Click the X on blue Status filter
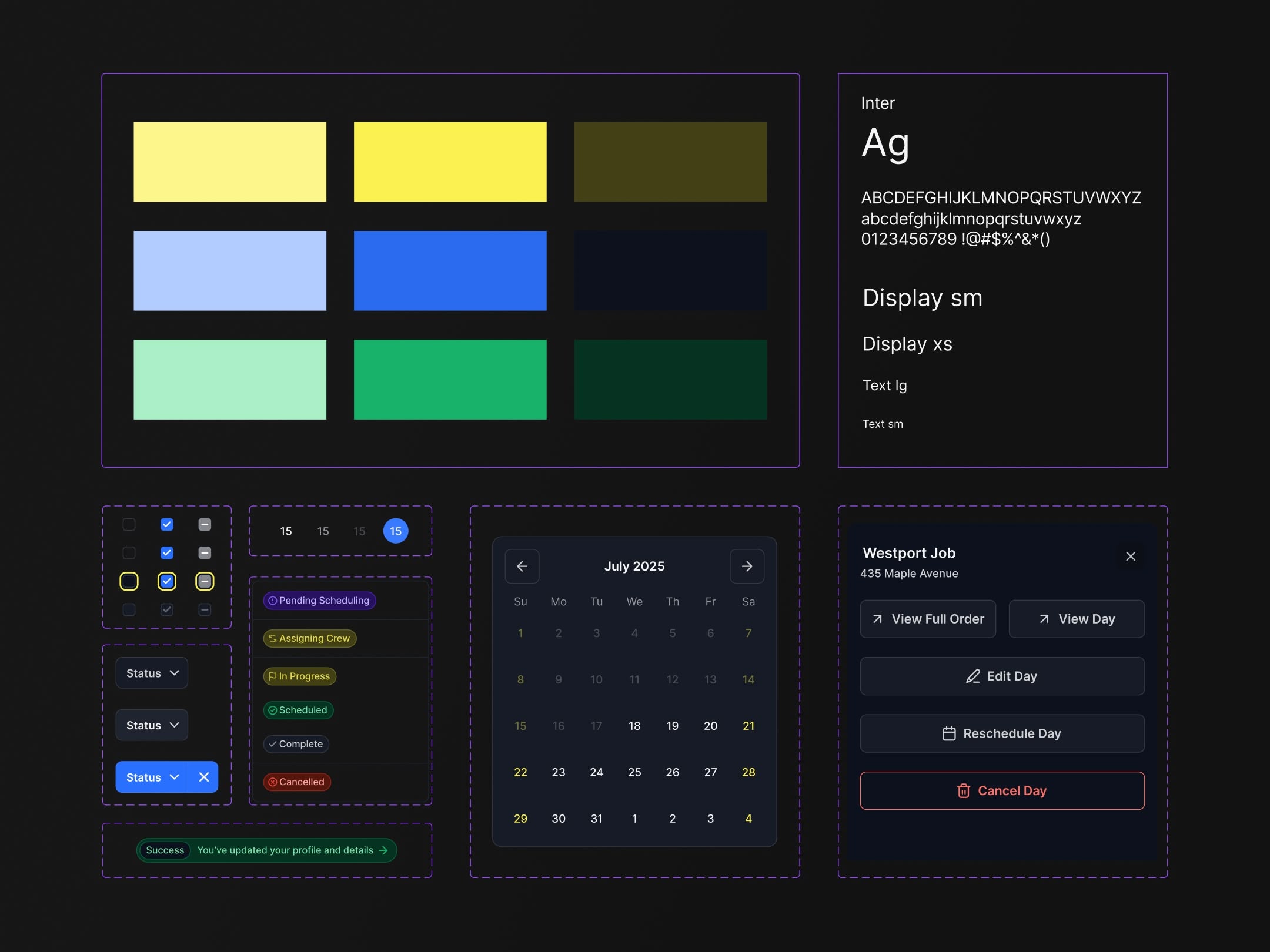1270x952 pixels. point(203,777)
